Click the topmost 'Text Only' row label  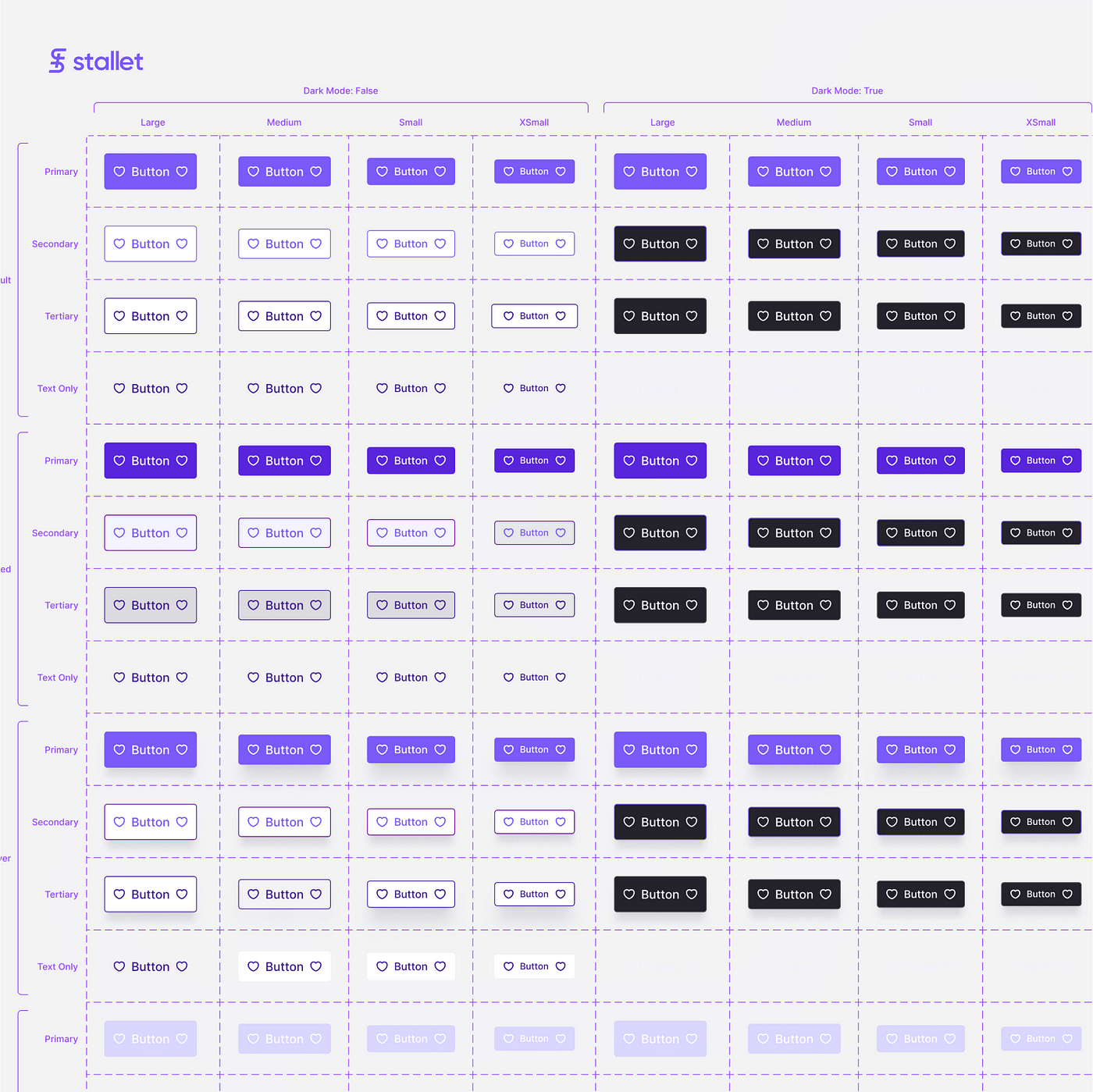pos(58,389)
